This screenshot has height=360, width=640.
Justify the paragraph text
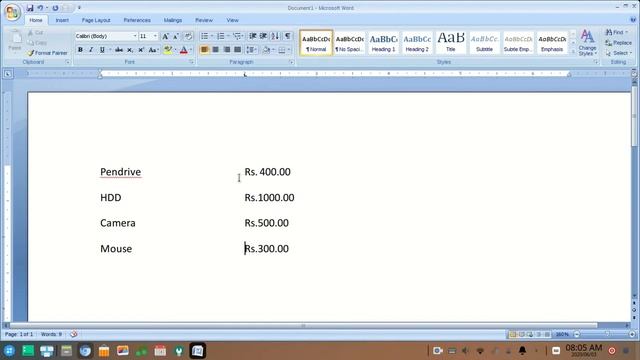pos(238,50)
